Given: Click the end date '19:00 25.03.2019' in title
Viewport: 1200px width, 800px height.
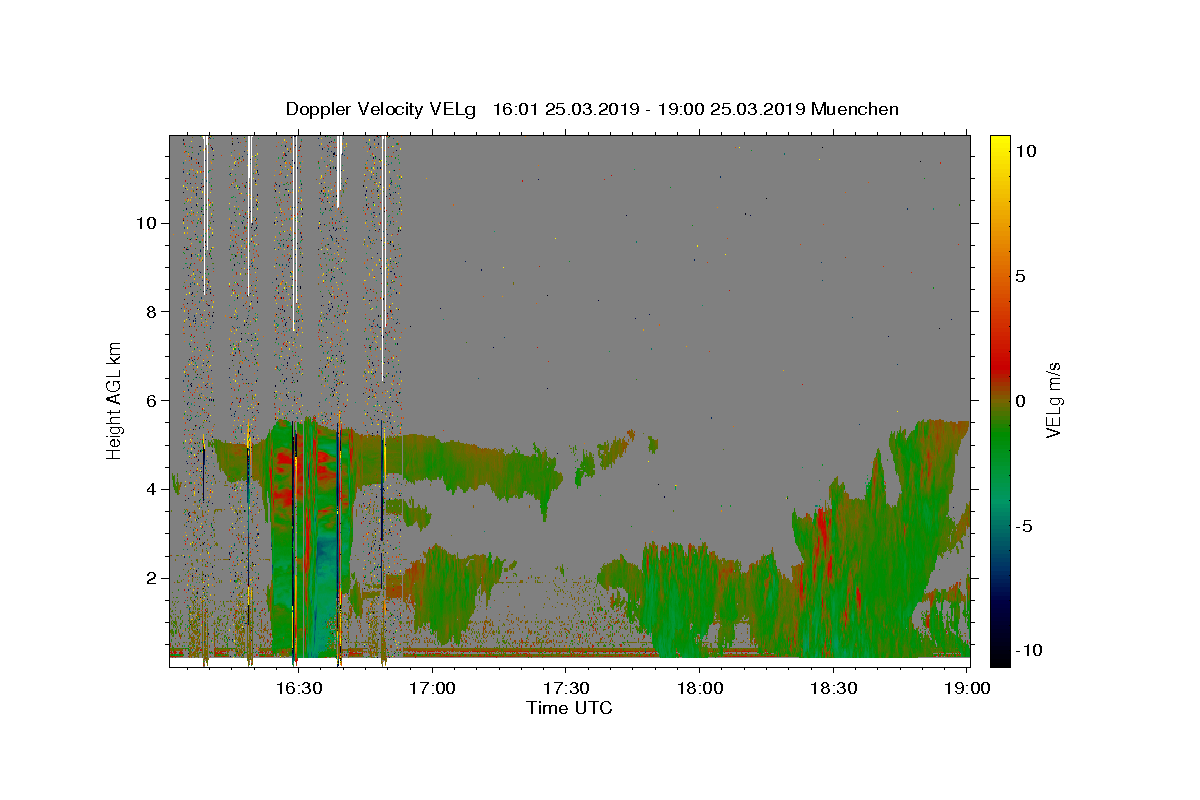Looking at the screenshot, I should (x=731, y=109).
